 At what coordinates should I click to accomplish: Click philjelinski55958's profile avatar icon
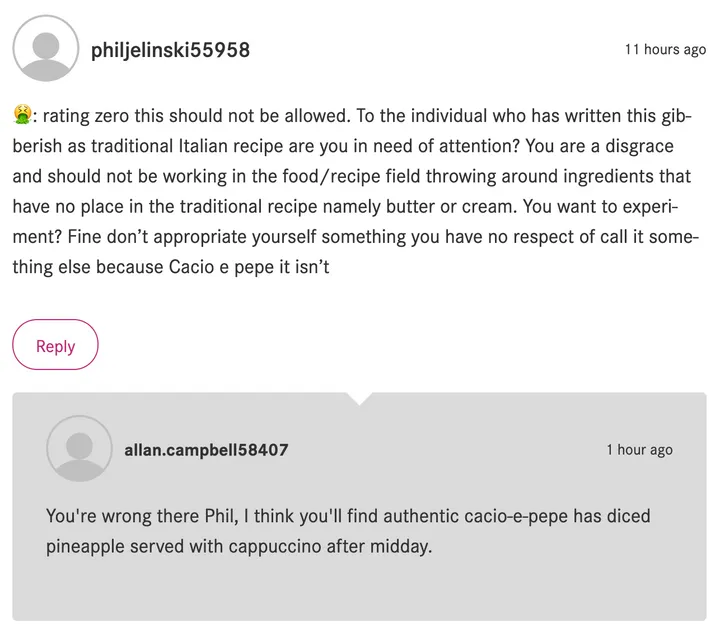(x=45, y=49)
